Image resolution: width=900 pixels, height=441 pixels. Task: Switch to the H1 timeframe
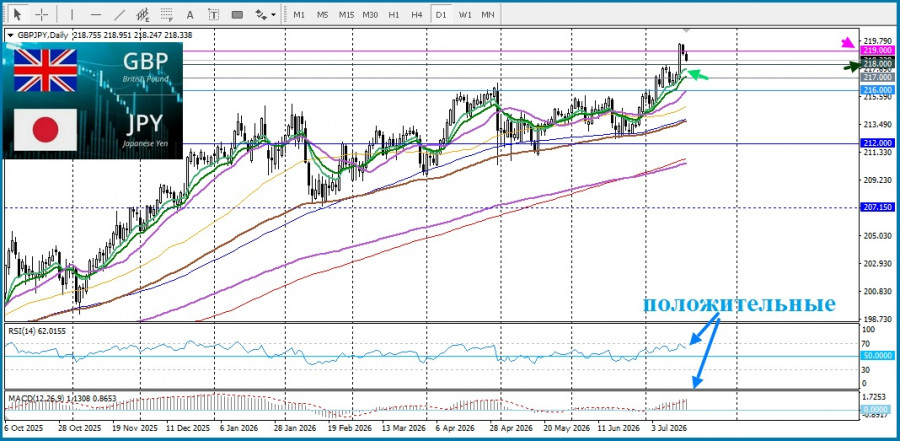[x=394, y=15]
